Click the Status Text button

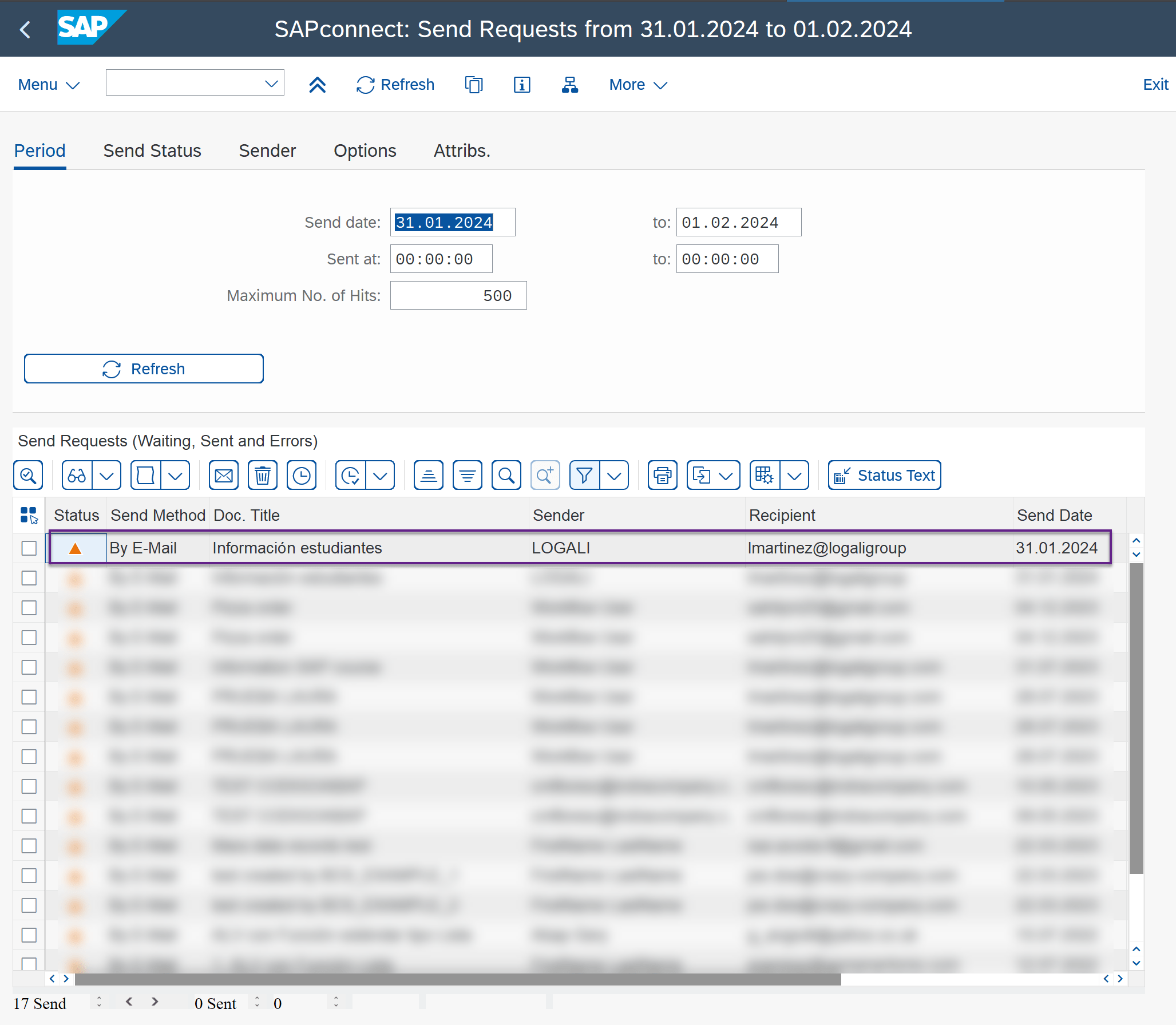click(884, 476)
